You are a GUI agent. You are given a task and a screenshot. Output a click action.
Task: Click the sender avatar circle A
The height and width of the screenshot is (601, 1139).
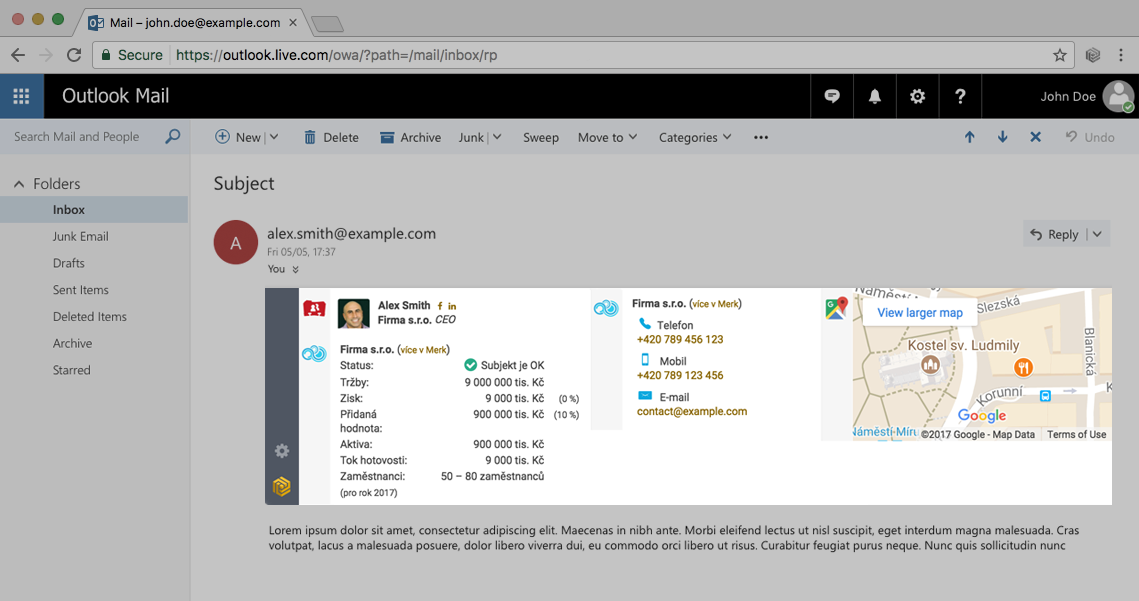click(235, 243)
